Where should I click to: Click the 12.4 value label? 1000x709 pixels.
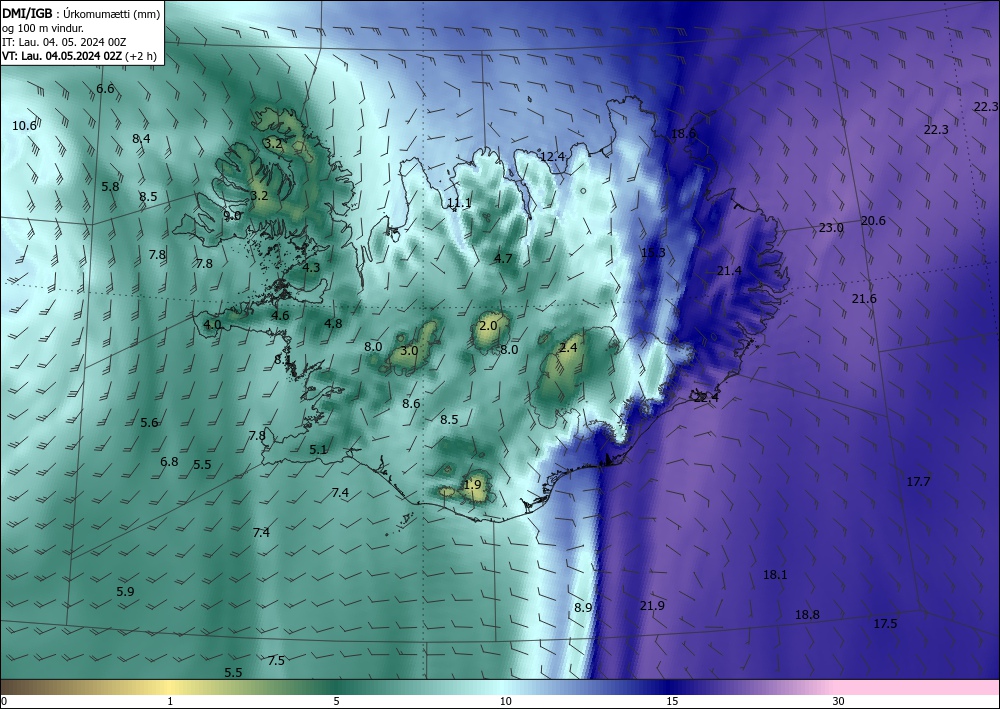pyautogui.click(x=552, y=157)
